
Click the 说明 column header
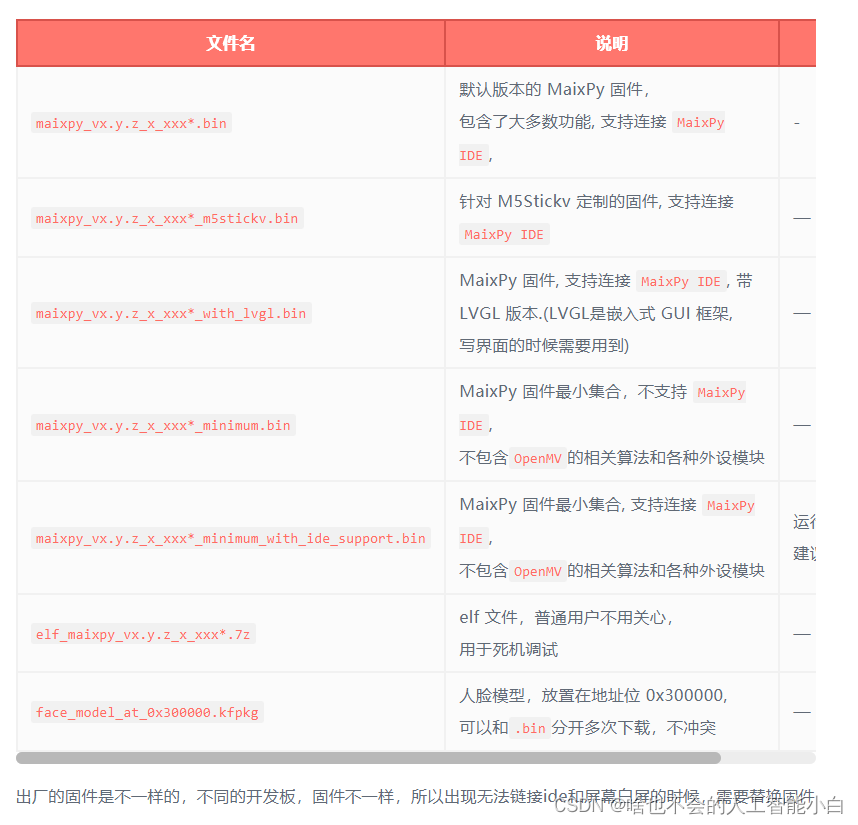612,43
